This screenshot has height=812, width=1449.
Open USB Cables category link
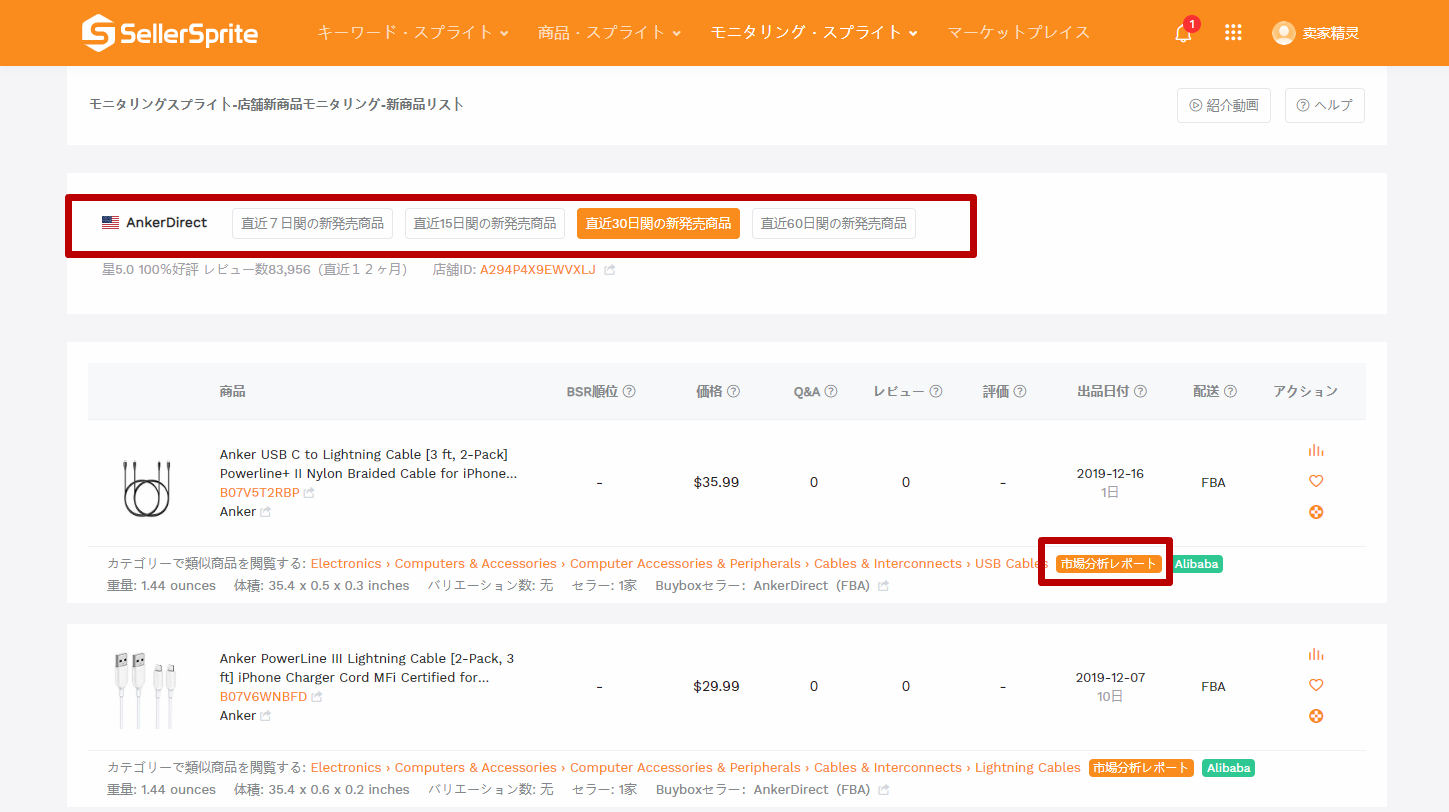tap(1011, 564)
